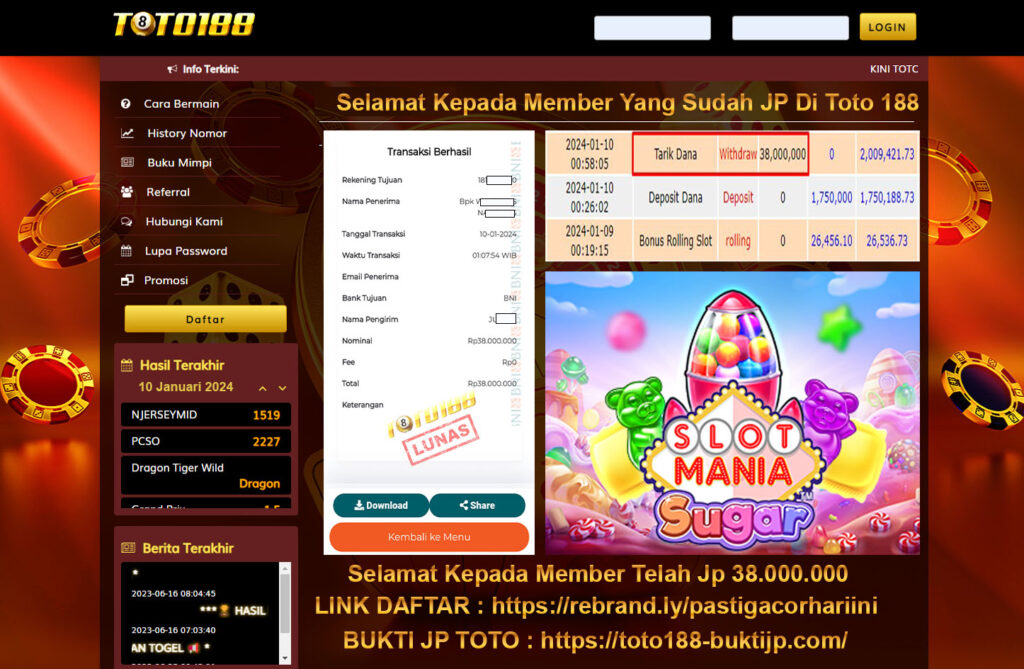Click the rebrand.ly/pastigacorhariini link text
The image size is (1024, 669).
(x=684, y=606)
